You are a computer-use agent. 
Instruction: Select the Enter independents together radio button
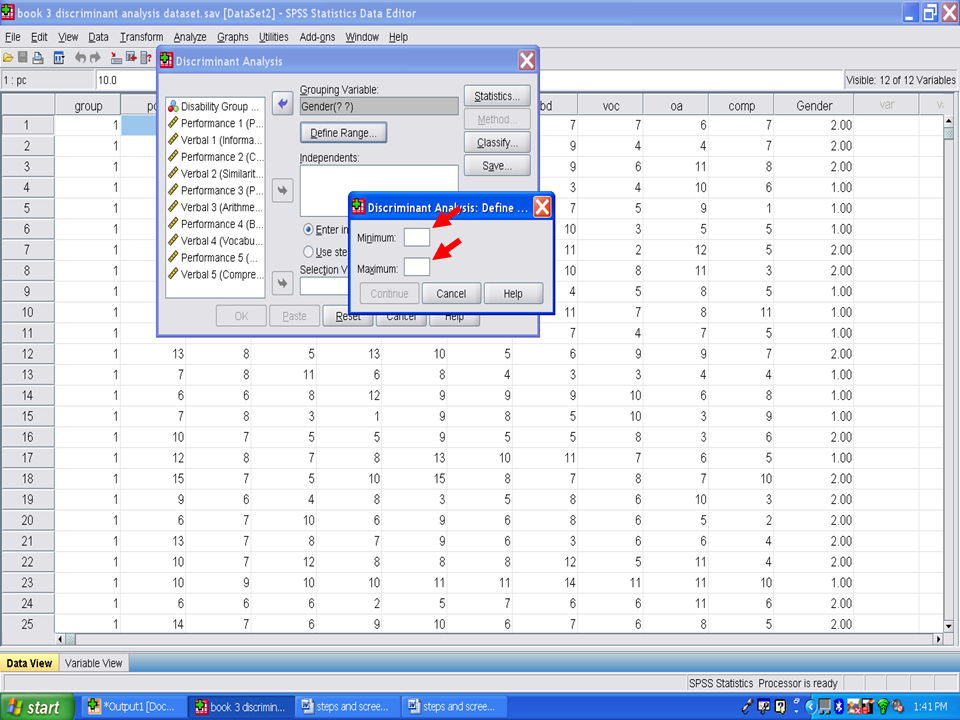[308, 229]
